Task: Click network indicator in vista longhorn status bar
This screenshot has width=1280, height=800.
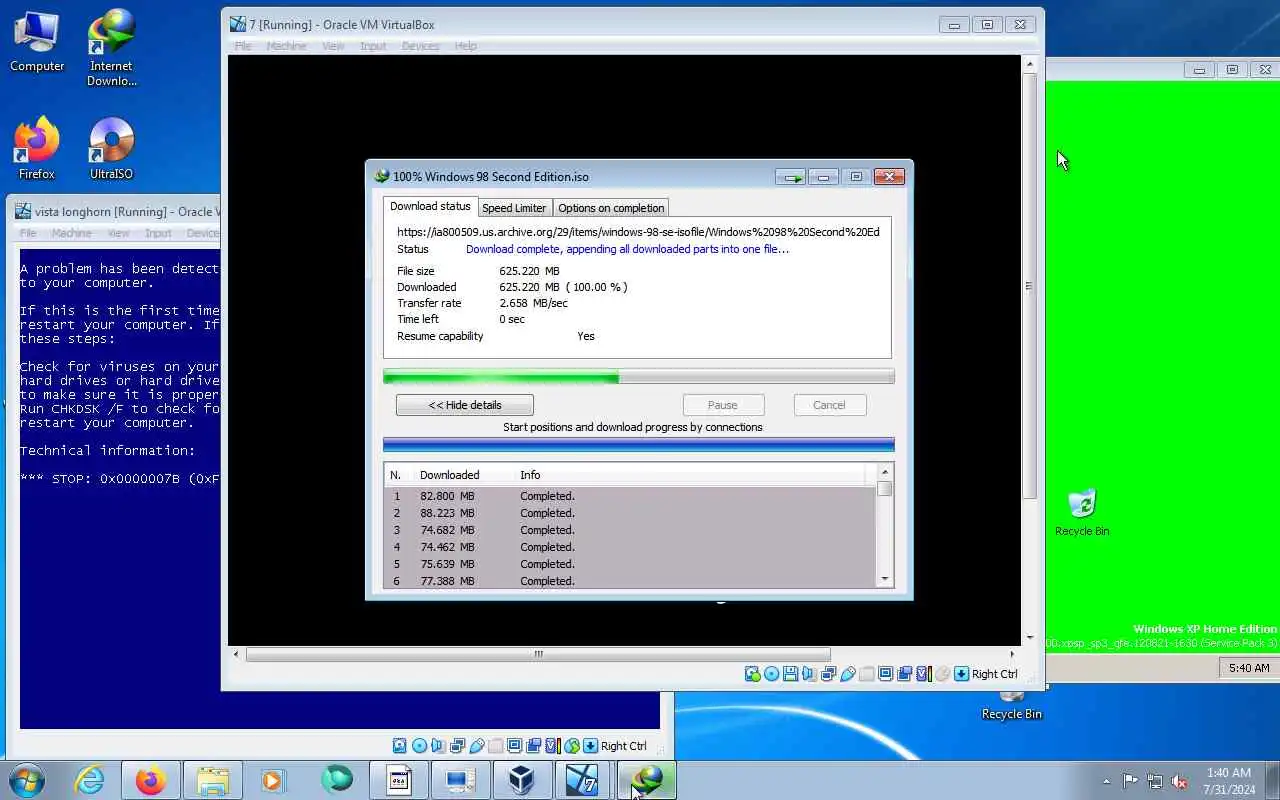Action: pos(457,746)
